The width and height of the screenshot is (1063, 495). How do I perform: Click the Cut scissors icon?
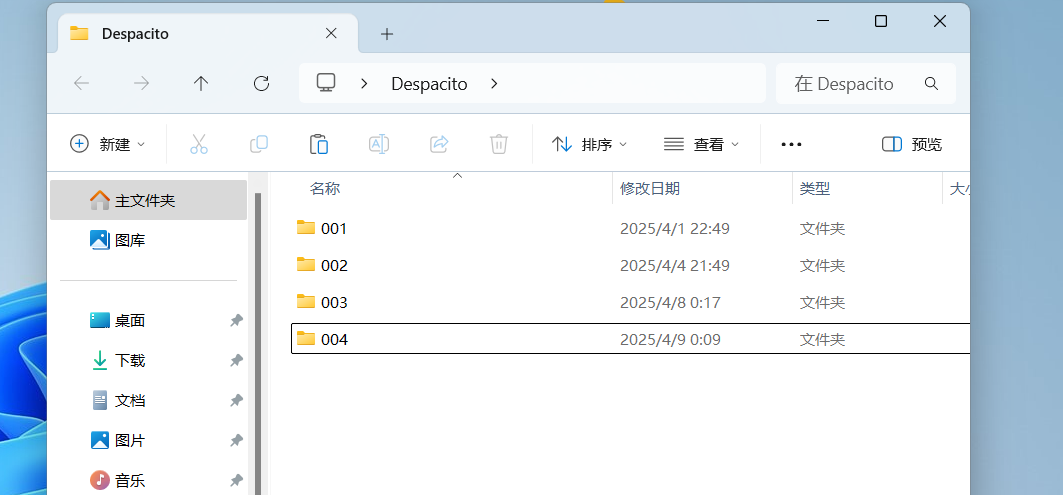199,144
